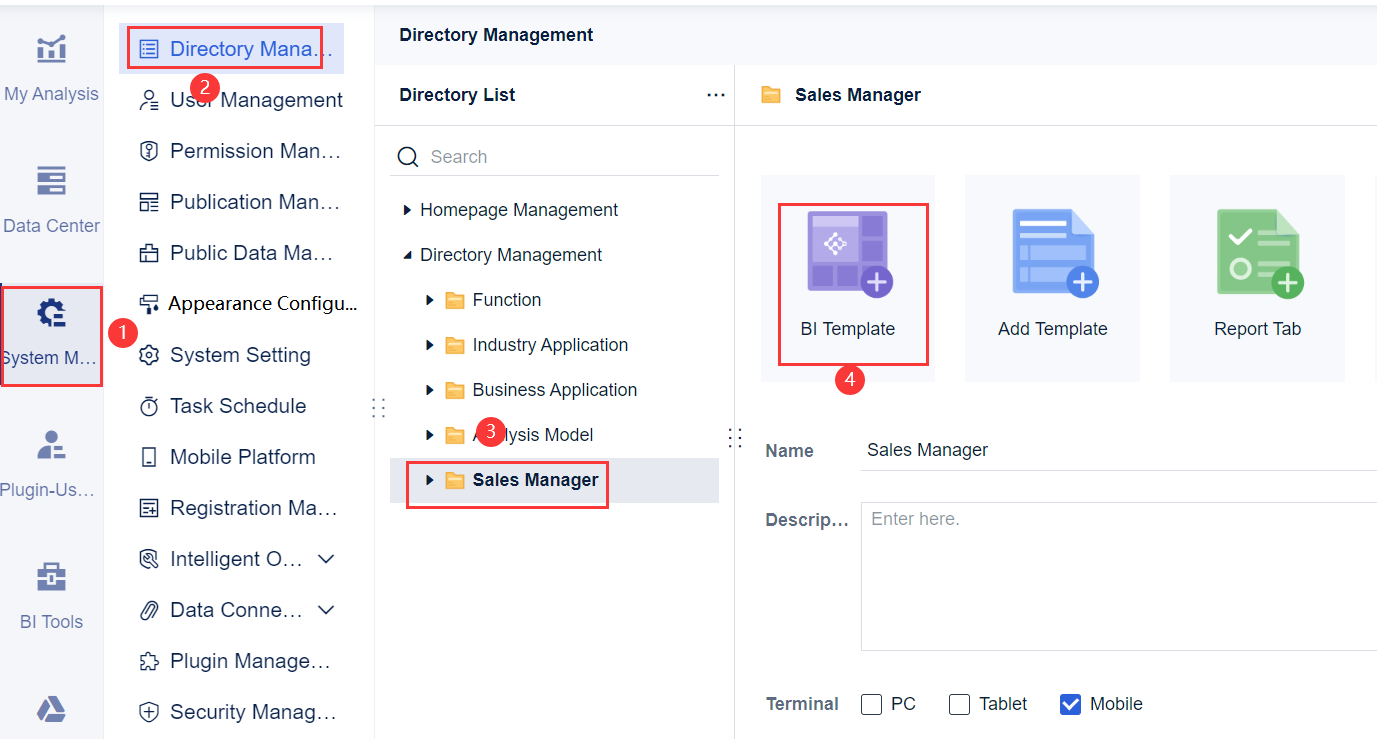Open the Directory List options via the ellipsis
Screen dimensions: 1377x739
(x=715, y=94)
